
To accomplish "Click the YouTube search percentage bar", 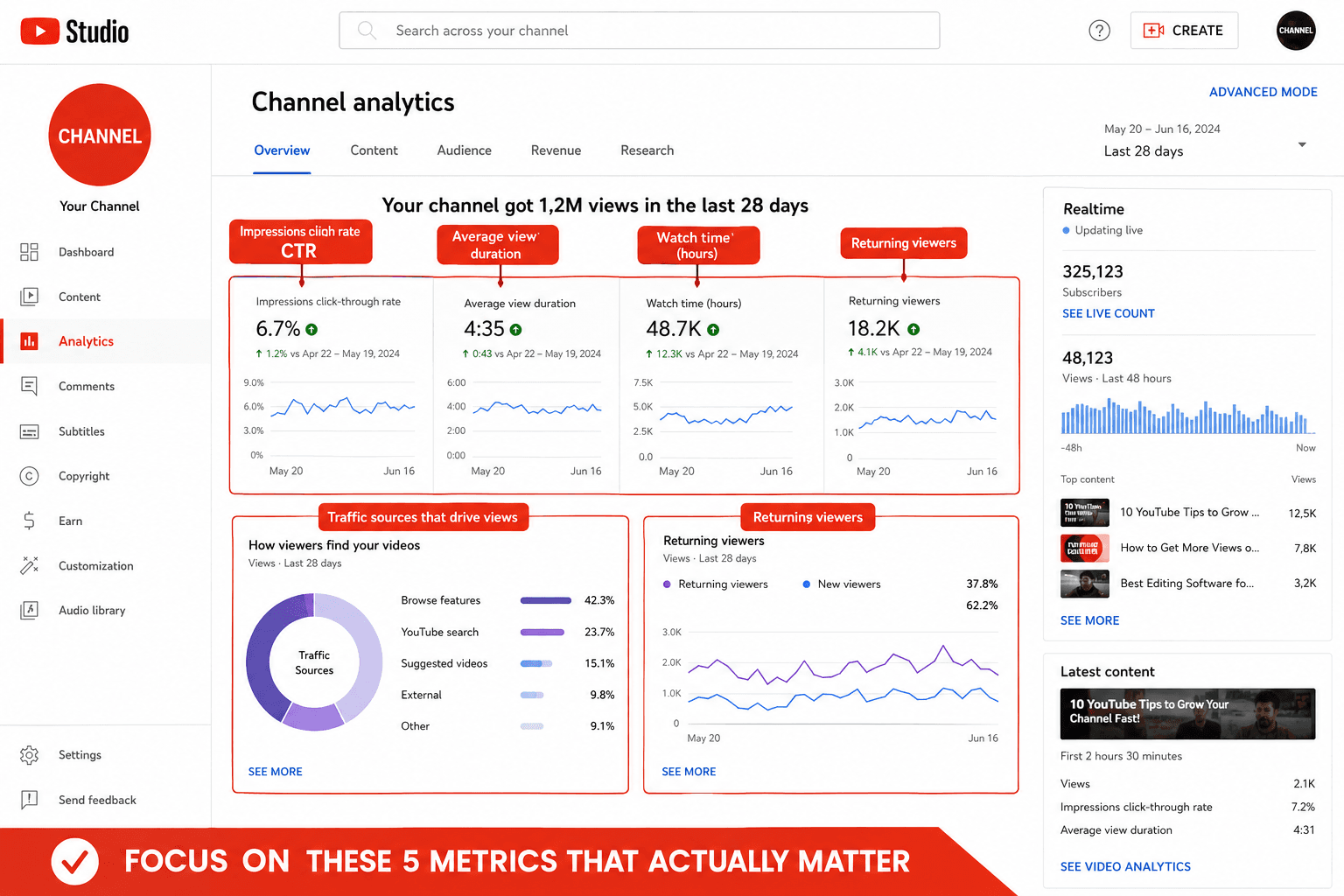I will [542, 632].
